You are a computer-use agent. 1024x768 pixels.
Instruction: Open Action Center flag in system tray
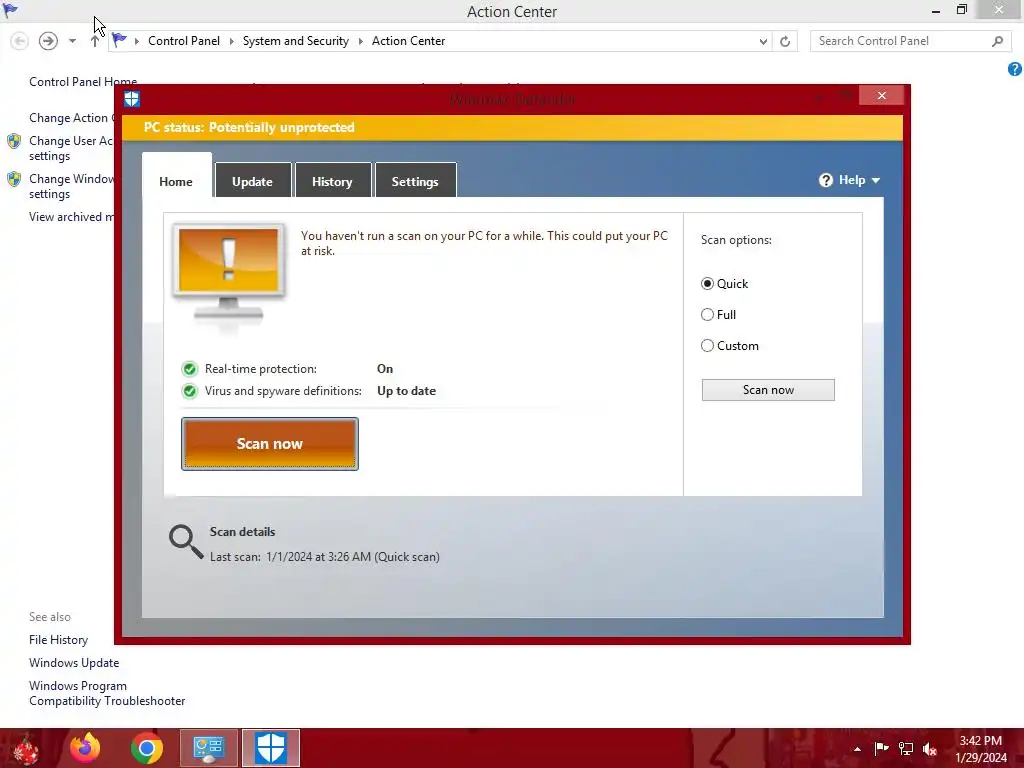[881, 749]
